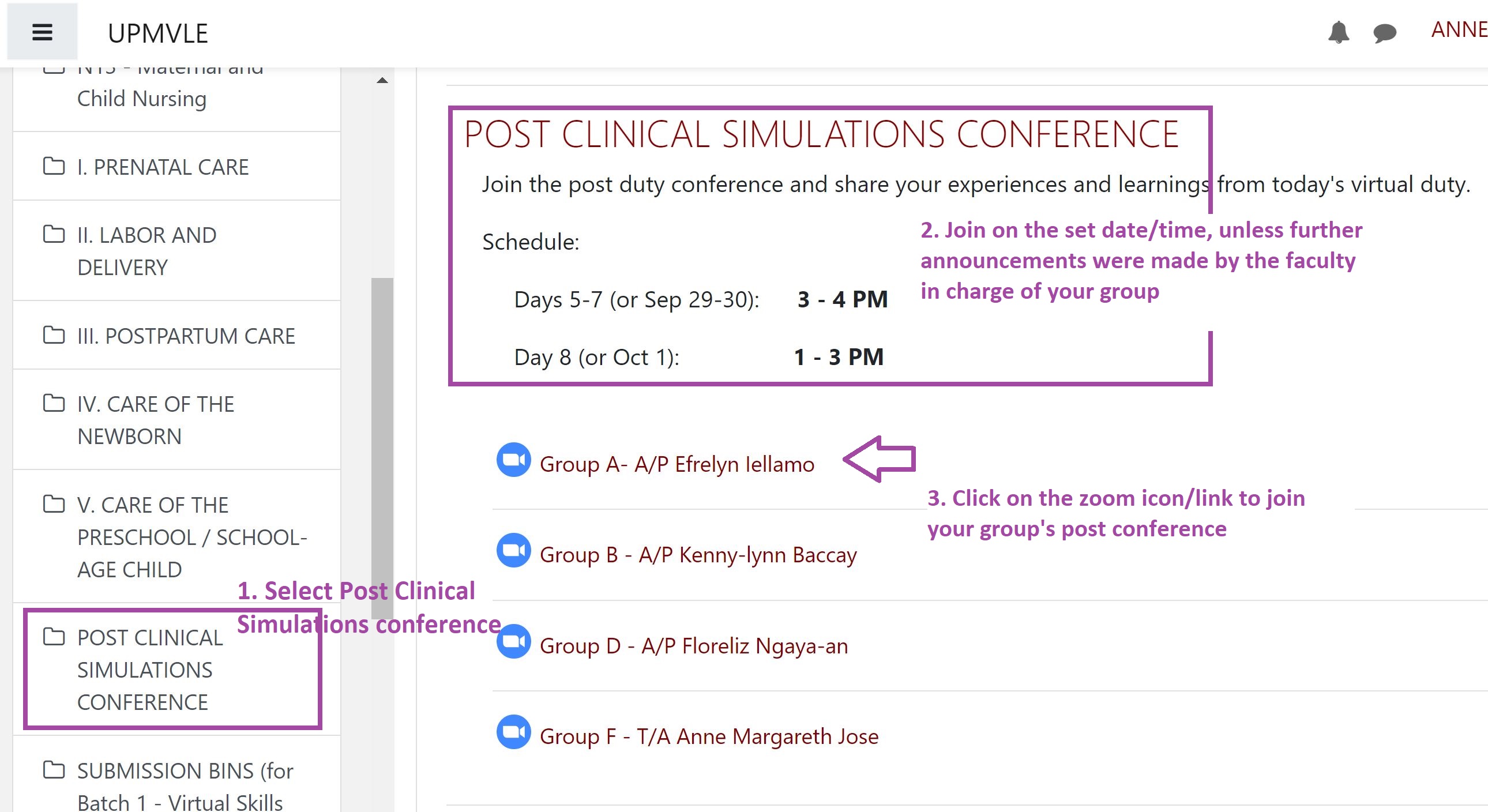Select IV. CARE OF THE NEWBORN section
Image resolution: width=1488 pixels, height=812 pixels.
pyautogui.click(x=176, y=420)
